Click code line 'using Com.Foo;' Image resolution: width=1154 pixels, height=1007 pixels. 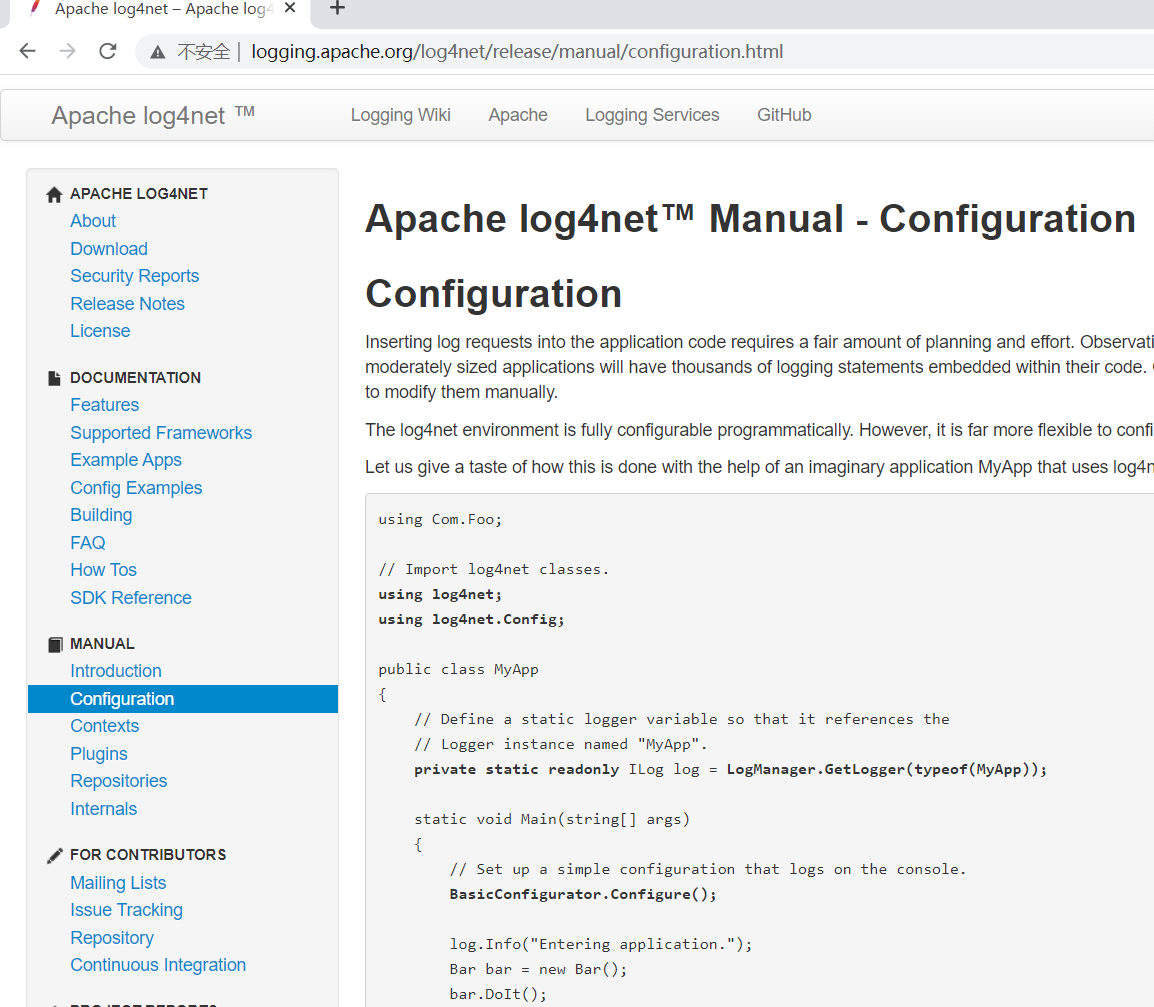tap(440, 520)
